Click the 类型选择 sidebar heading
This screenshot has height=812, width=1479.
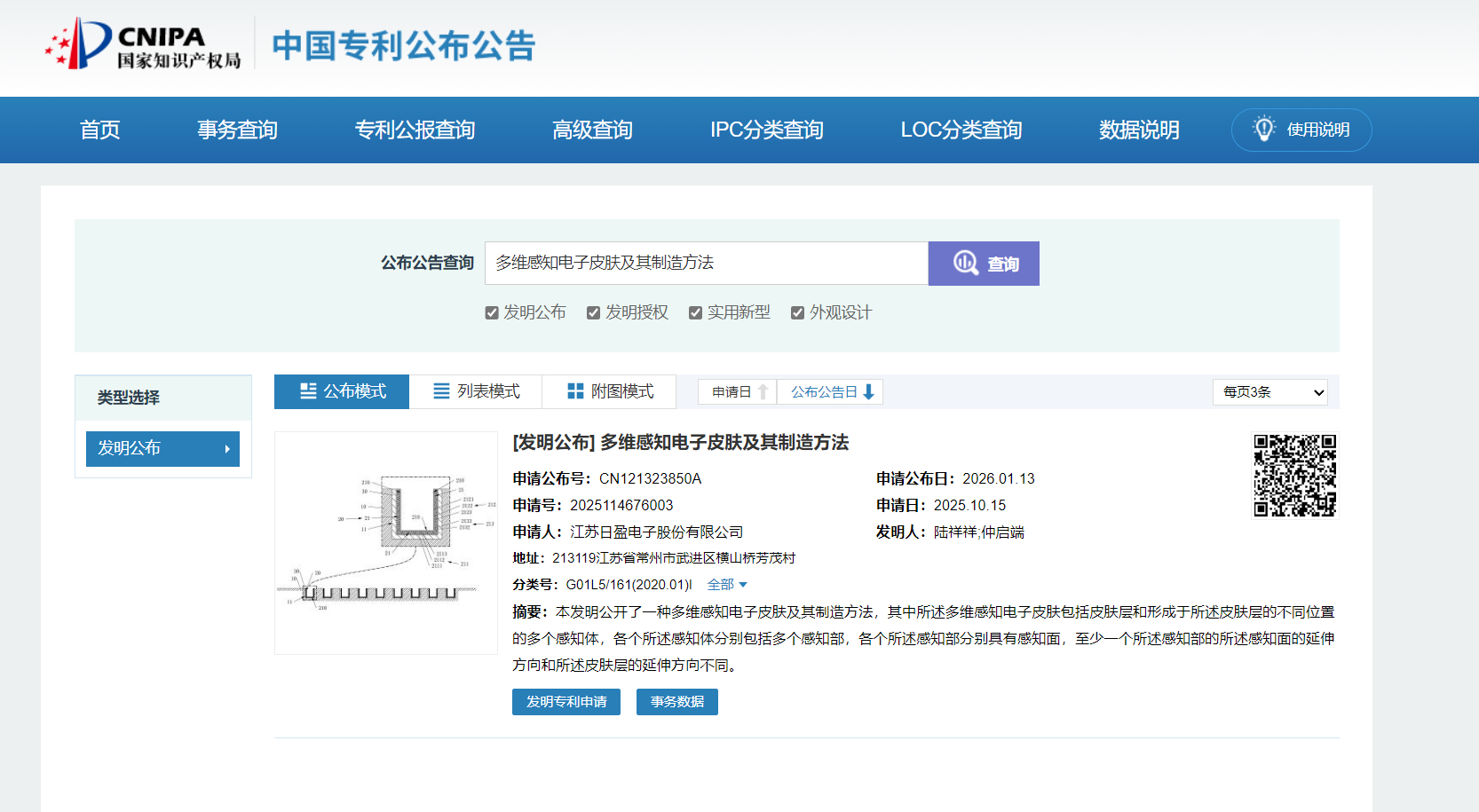pyautogui.click(x=129, y=398)
